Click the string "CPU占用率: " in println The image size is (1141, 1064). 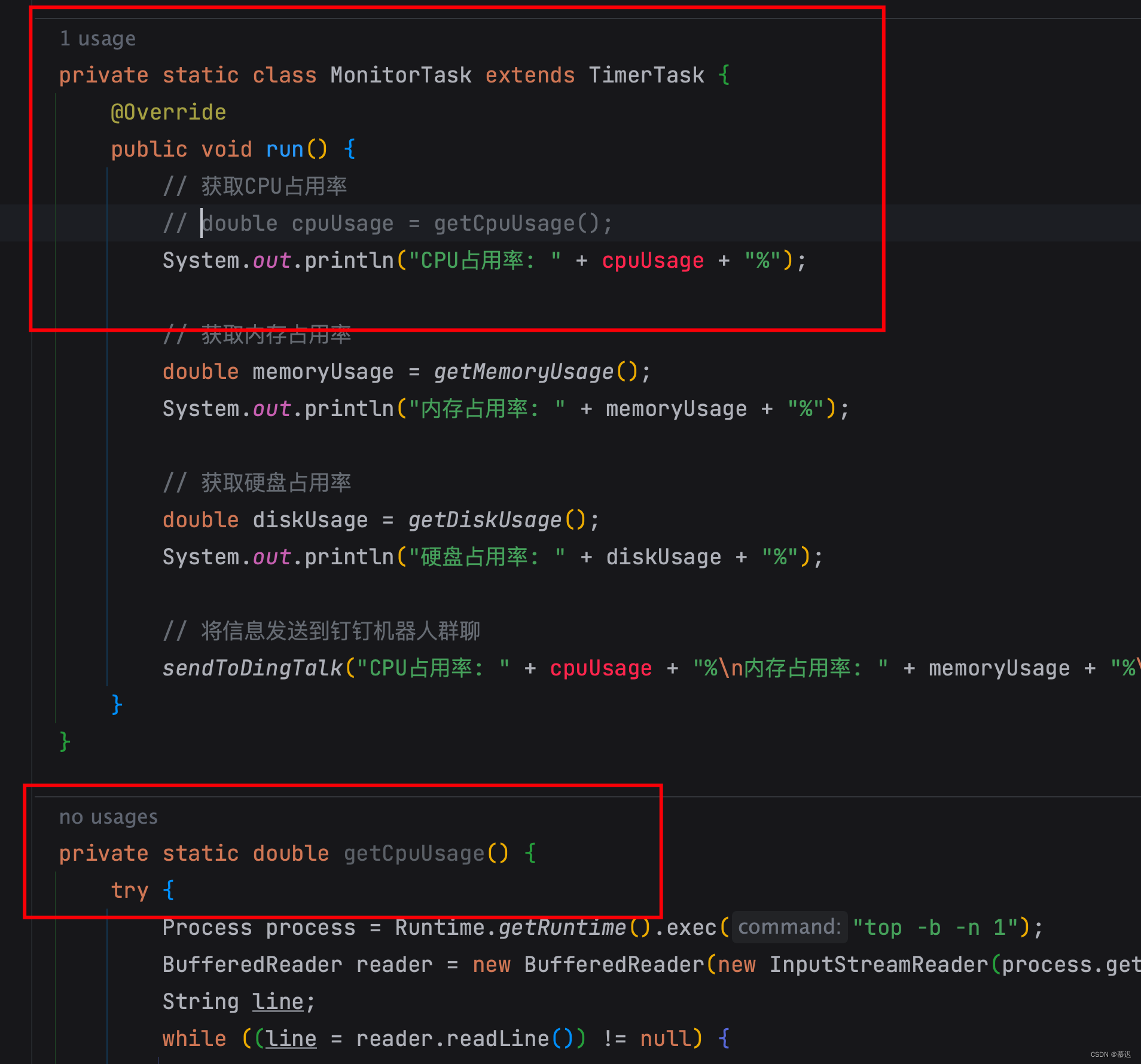coord(485,261)
